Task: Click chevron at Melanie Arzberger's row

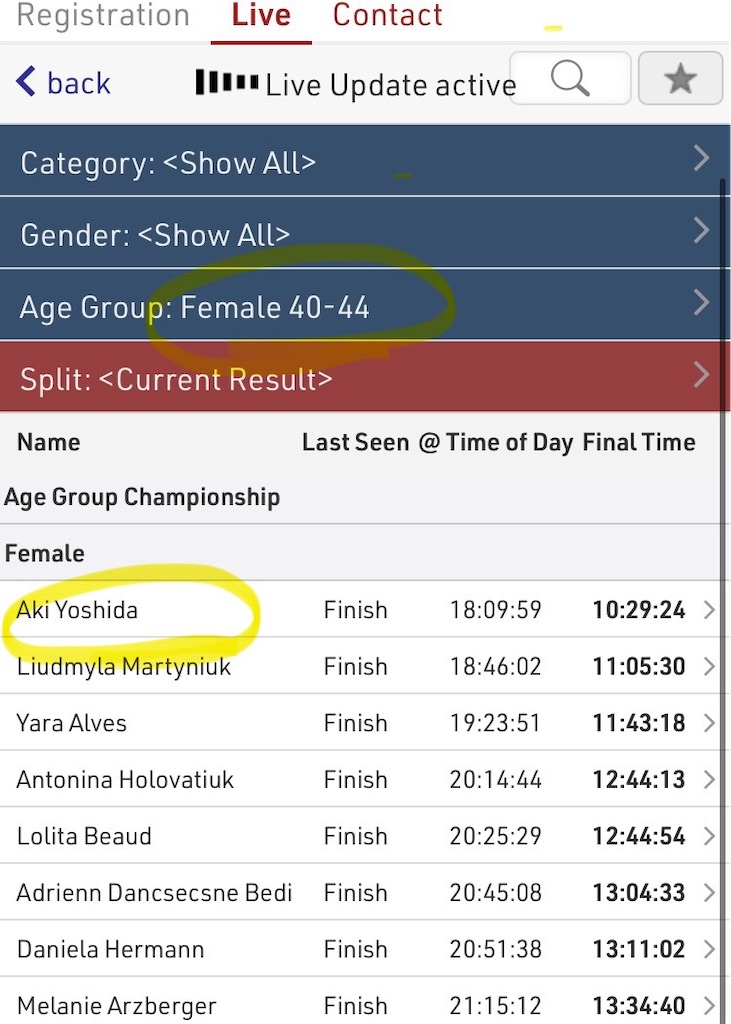Action: coord(709,1006)
